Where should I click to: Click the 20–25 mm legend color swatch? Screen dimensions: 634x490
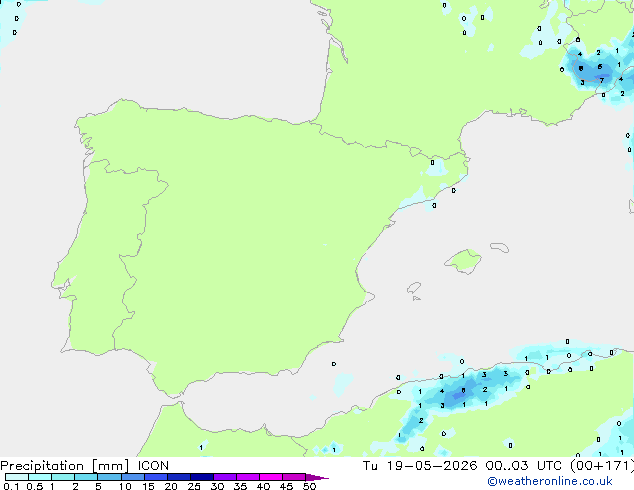178,477
